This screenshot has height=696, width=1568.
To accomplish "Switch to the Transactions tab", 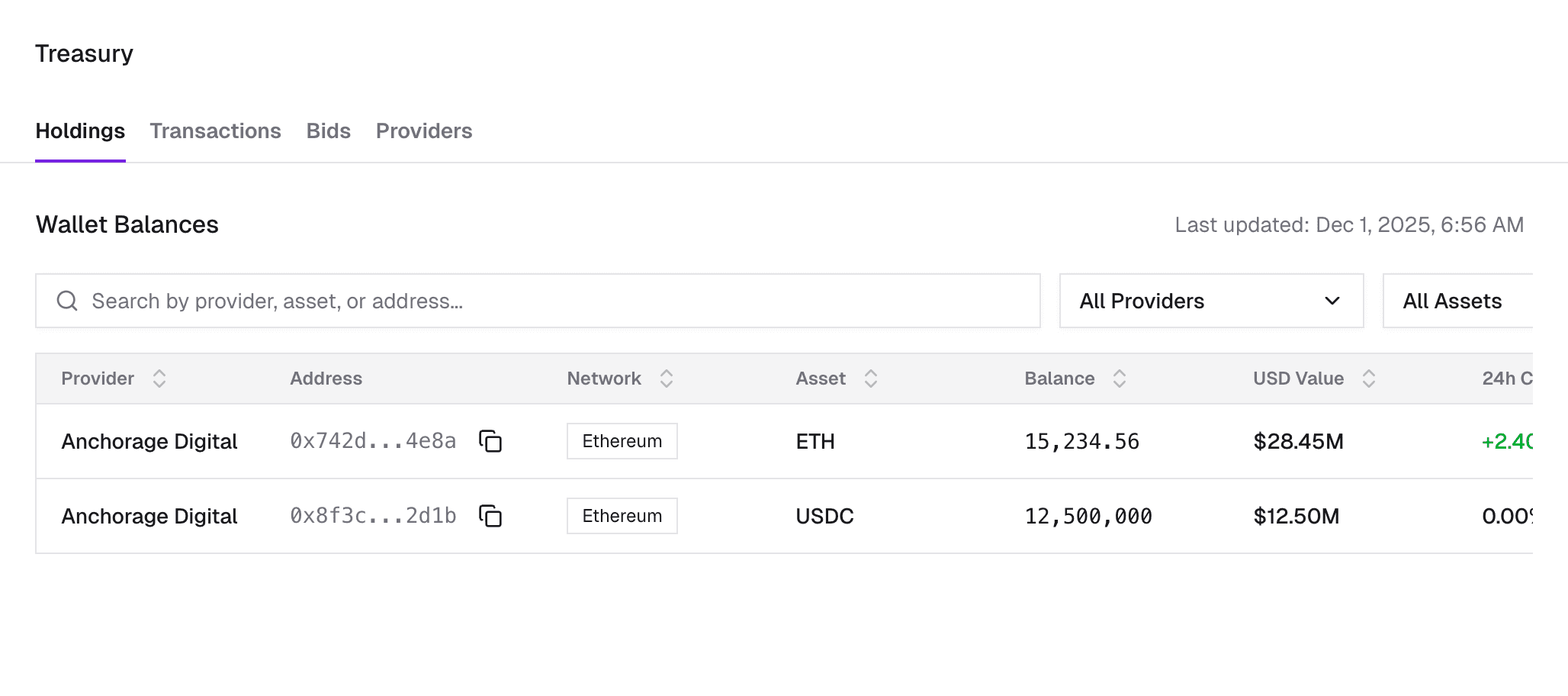I will click(215, 130).
